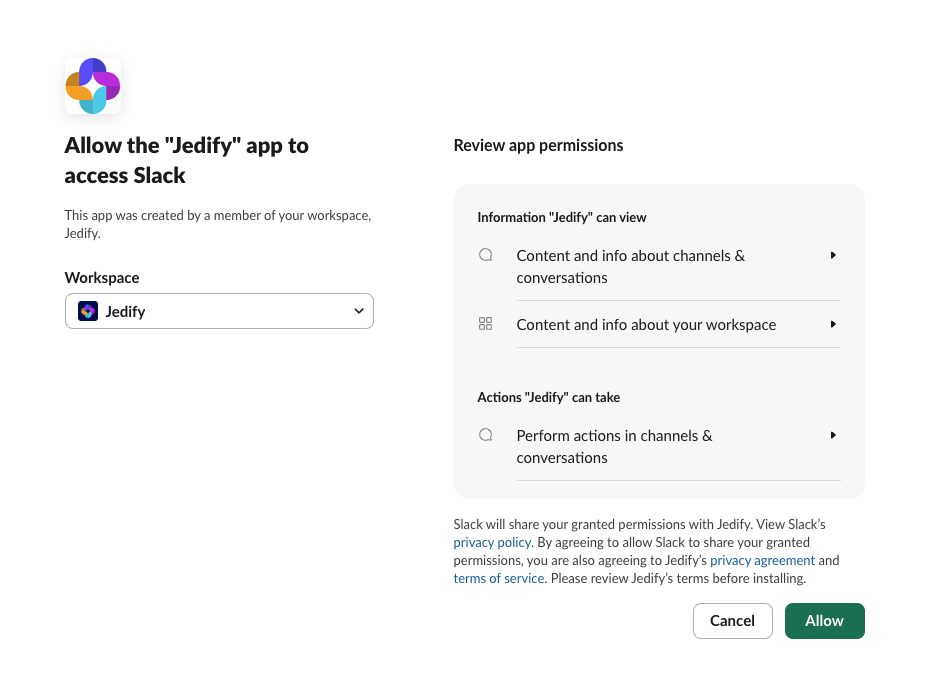945x674 pixels.
Task: Click 'Content and info about your workspace' text
Action: (646, 325)
